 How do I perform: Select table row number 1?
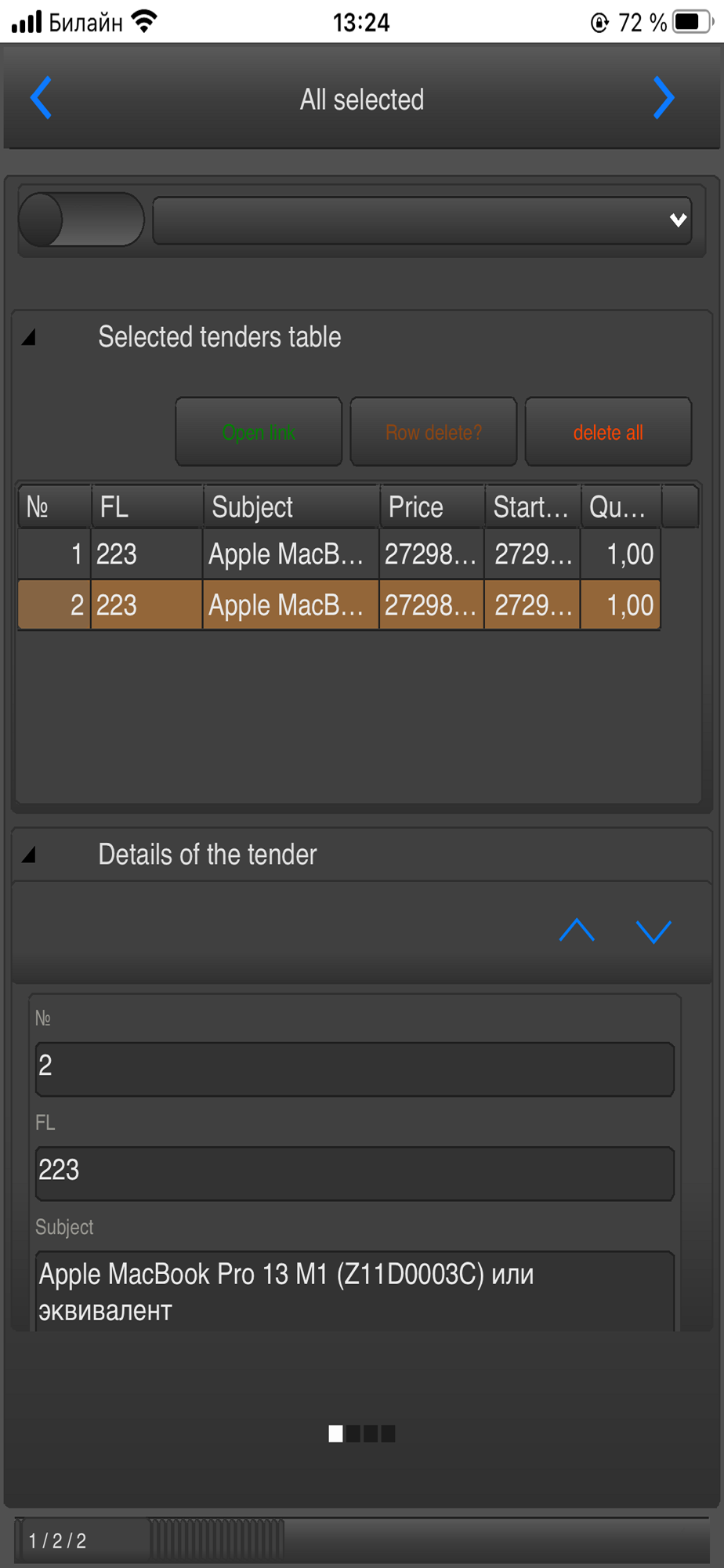pos(338,554)
